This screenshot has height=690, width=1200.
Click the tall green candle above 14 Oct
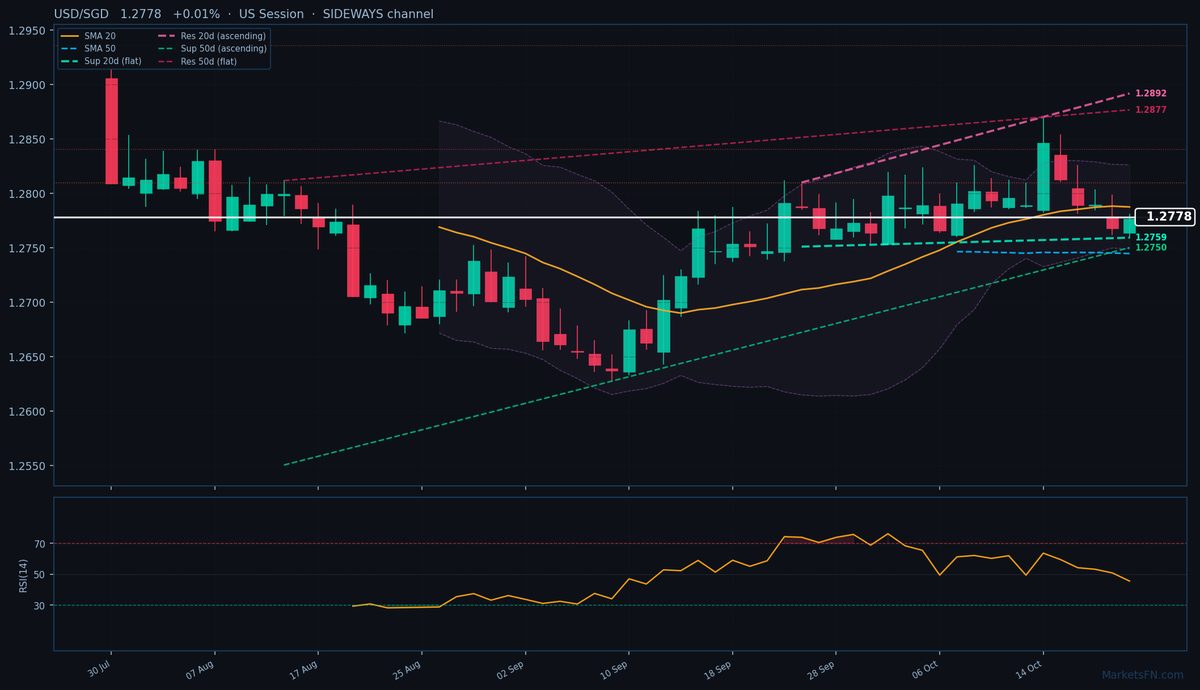[x=1043, y=177]
